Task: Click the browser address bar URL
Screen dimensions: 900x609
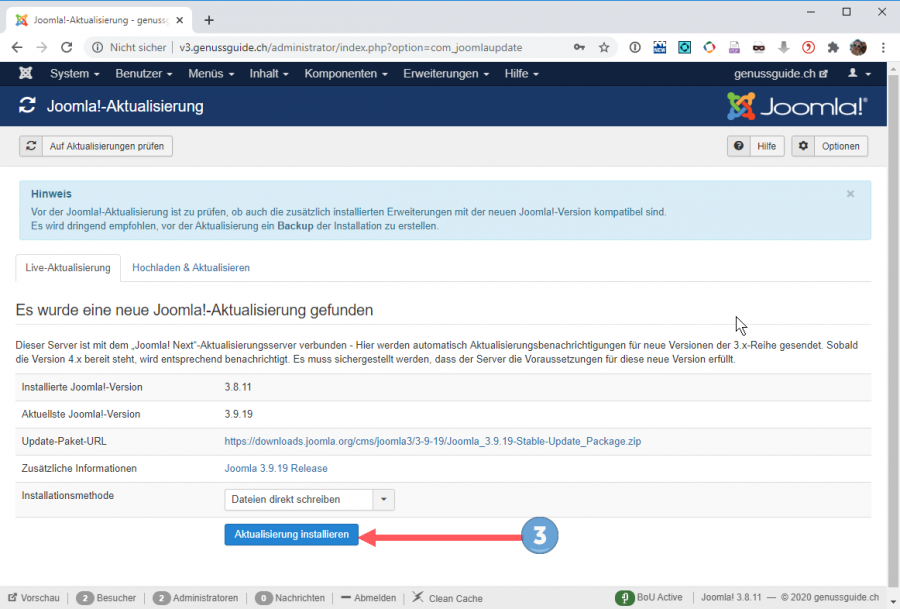Action: point(351,48)
